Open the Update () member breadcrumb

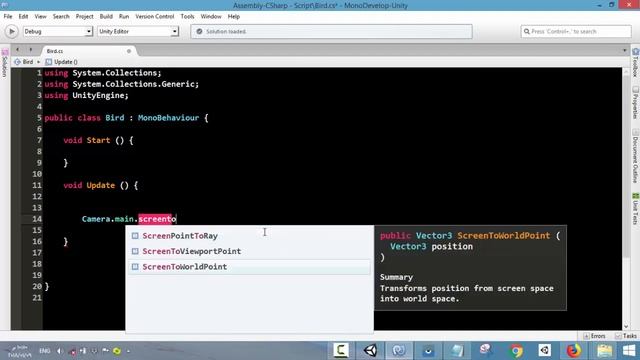tap(61, 62)
